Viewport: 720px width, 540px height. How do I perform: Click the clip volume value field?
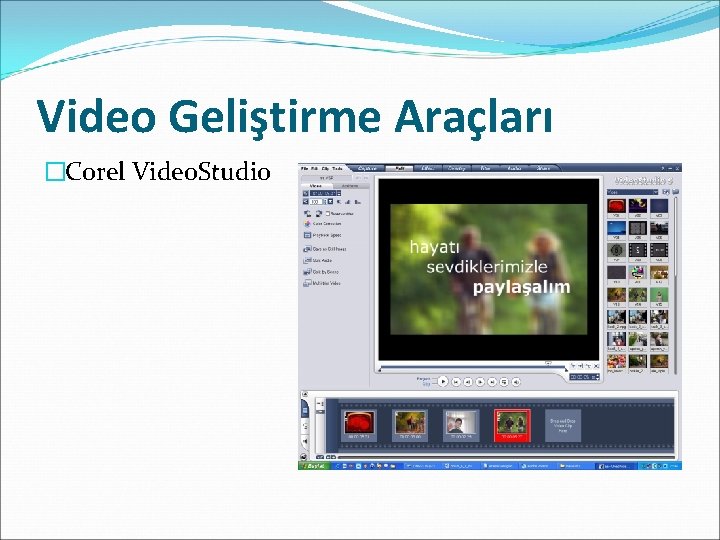point(316,202)
